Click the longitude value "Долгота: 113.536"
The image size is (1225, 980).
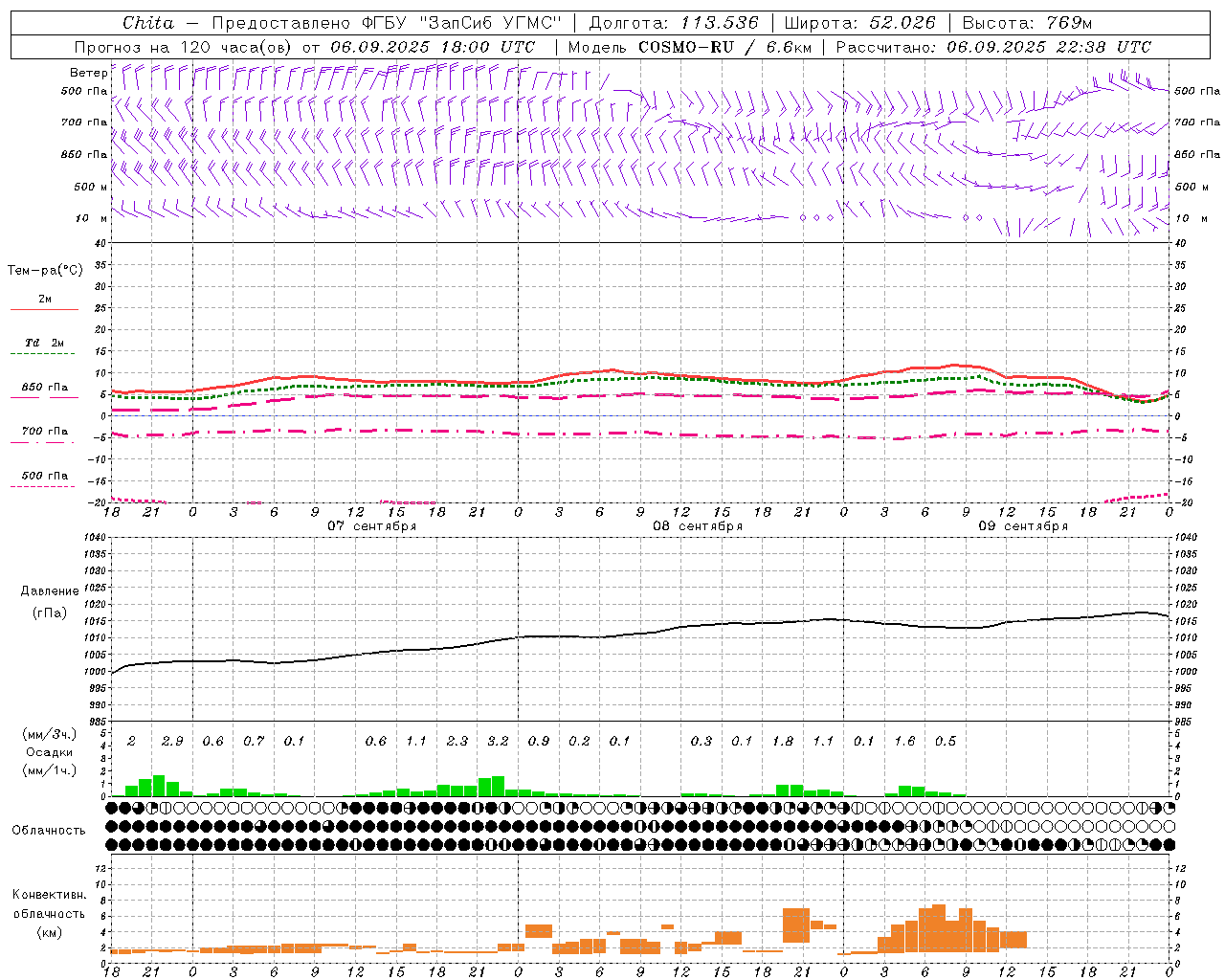coord(674,23)
